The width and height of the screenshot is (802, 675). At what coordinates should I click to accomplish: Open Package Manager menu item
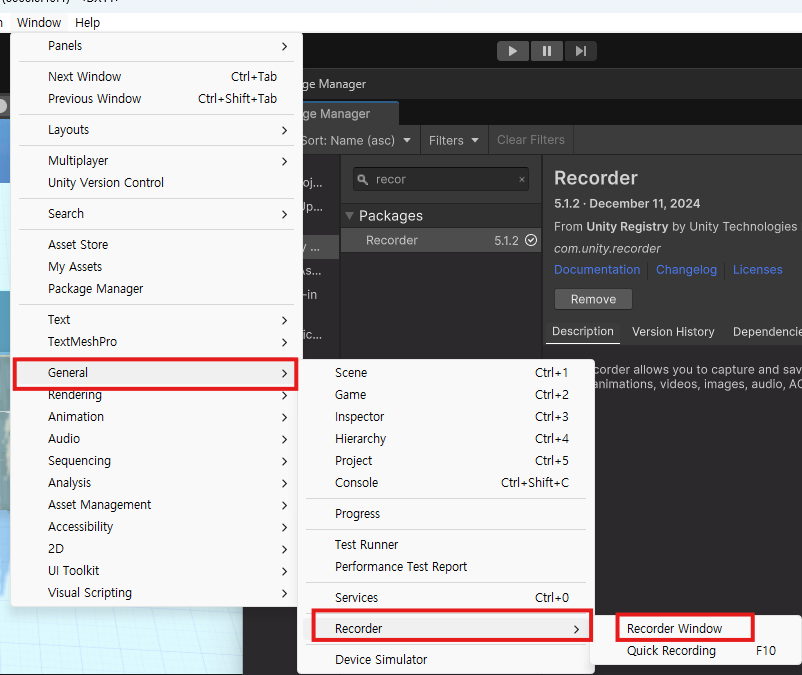[157, 288]
